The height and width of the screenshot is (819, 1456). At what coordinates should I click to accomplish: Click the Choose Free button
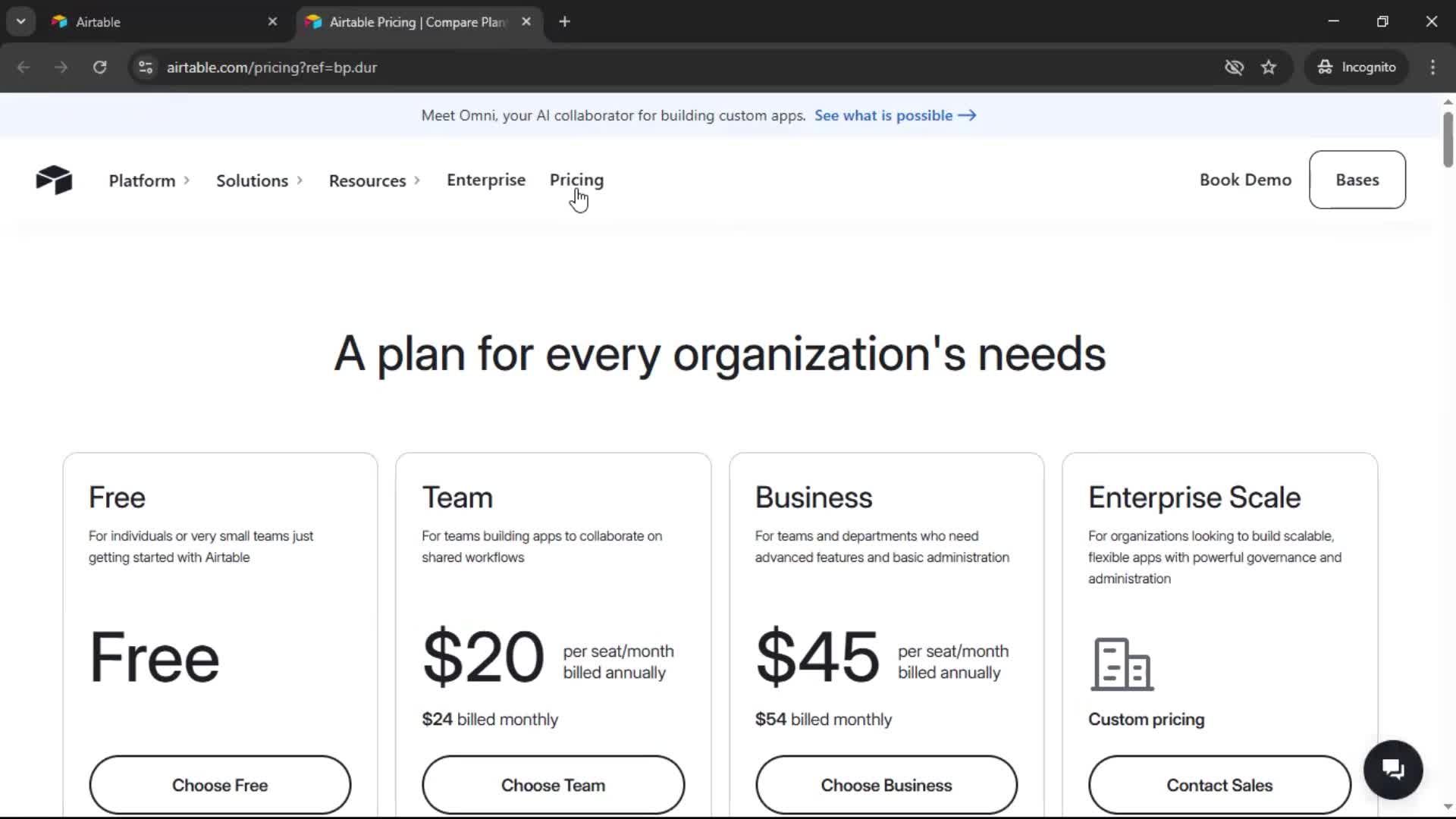[220, 785]
